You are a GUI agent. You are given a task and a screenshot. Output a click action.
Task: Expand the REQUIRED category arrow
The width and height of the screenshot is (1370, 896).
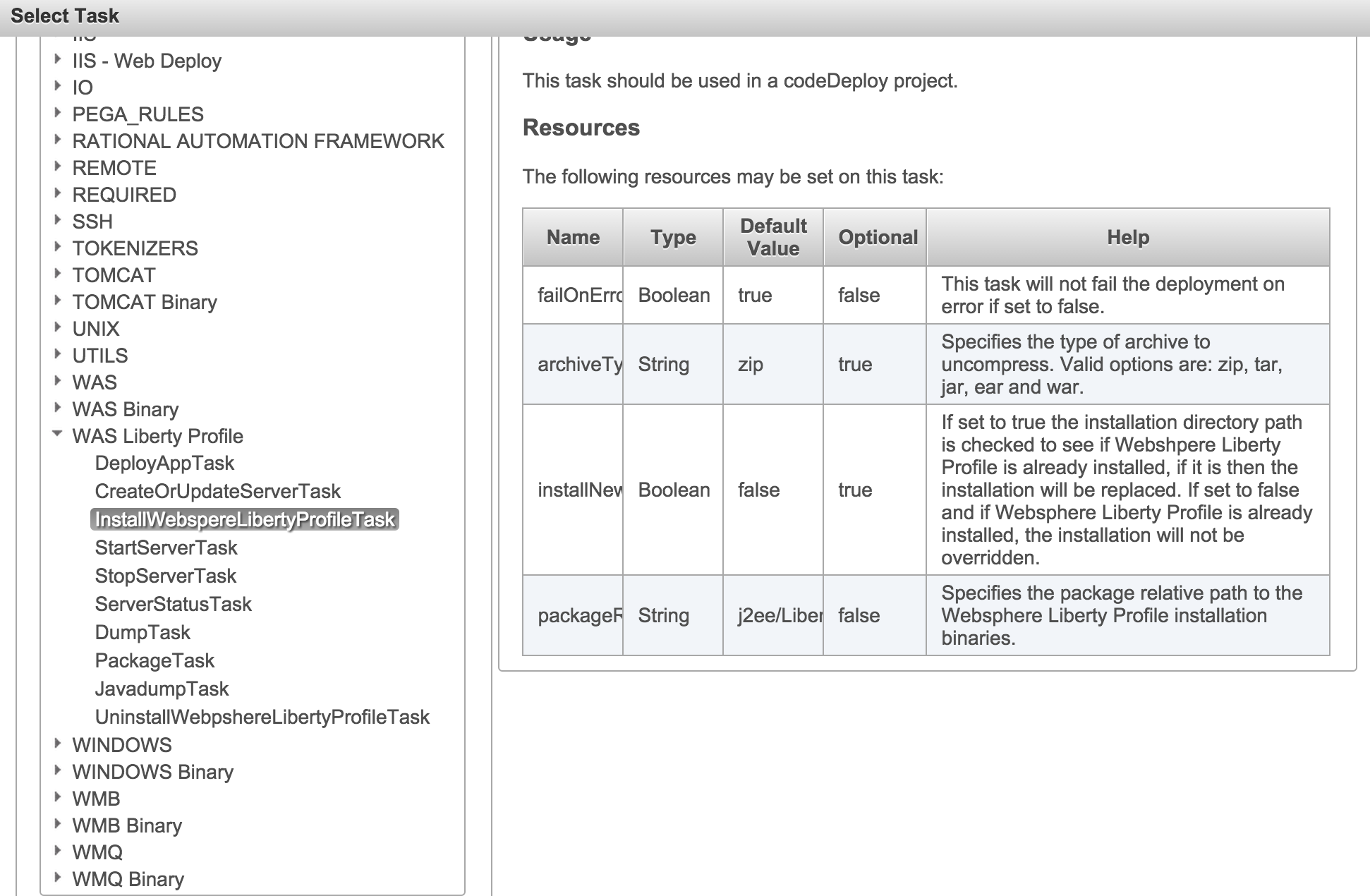pos(58,194)
